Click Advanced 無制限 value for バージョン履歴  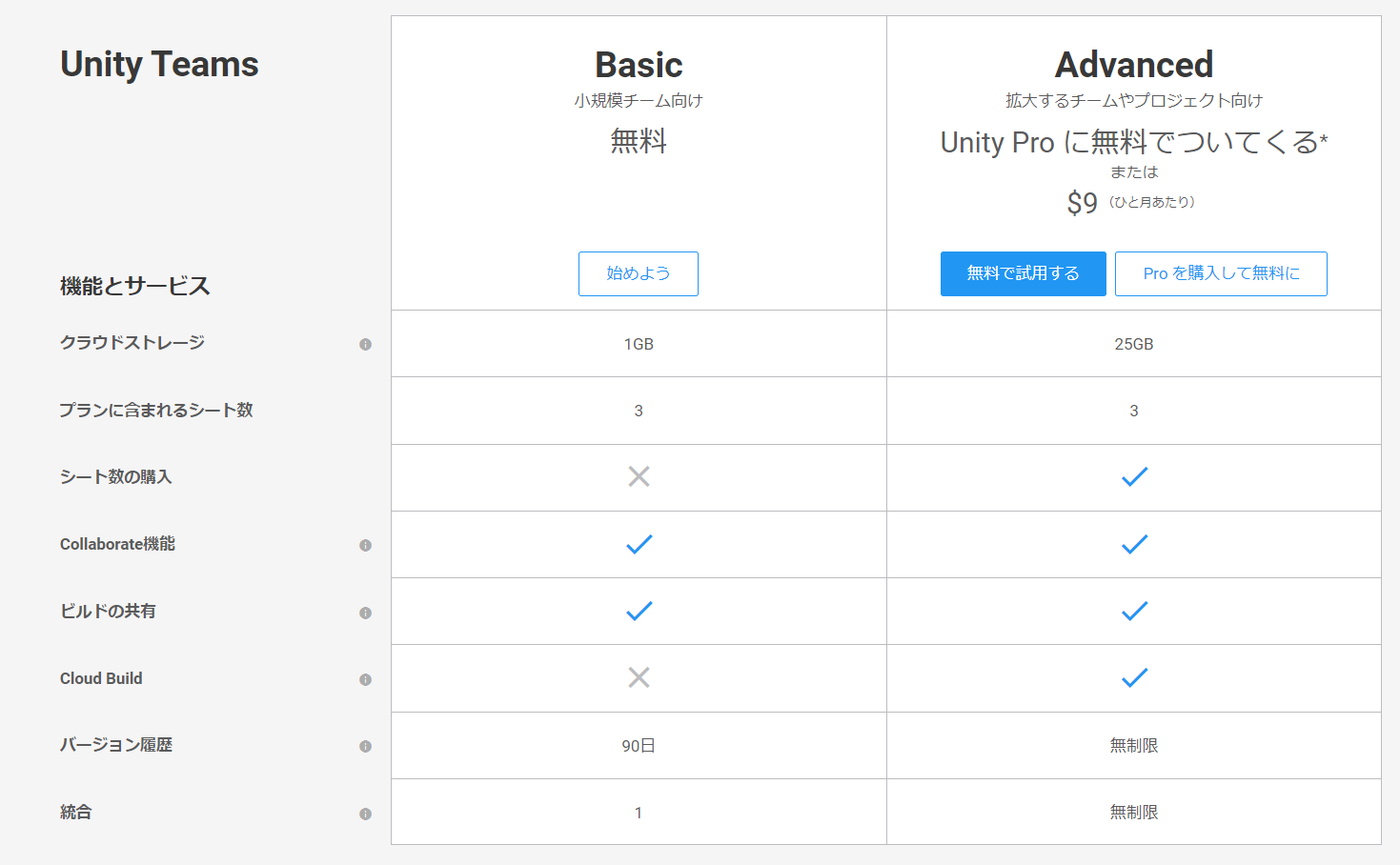[x=1134, y=746]
